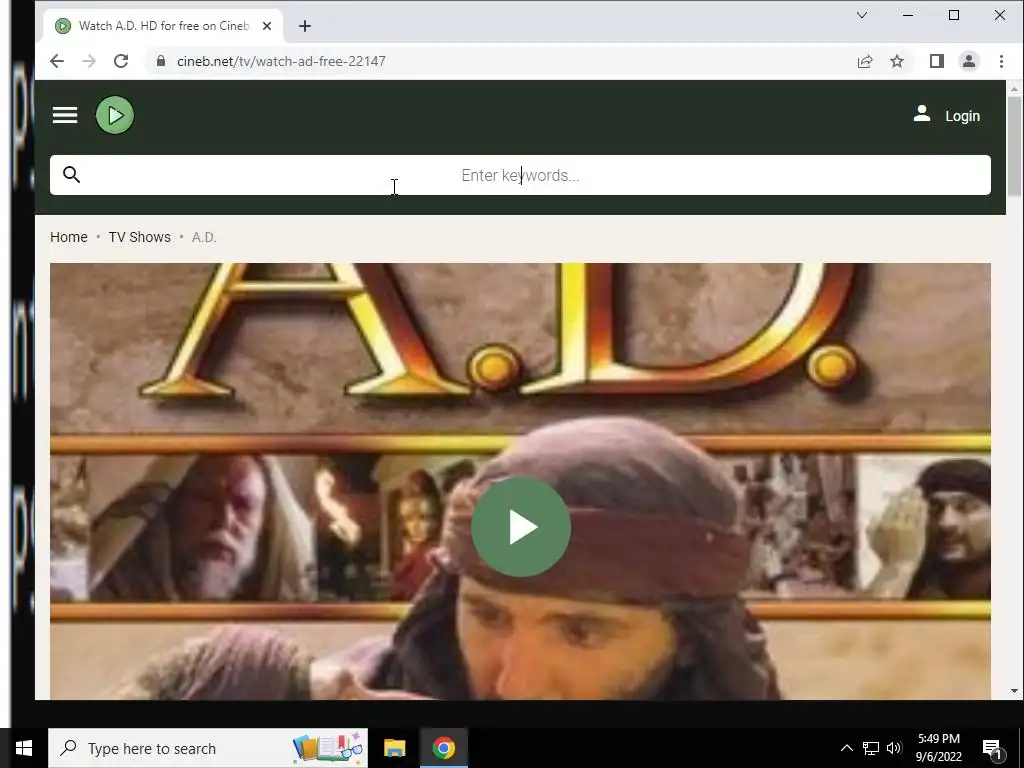This screenshot has height=768, width=1024.
Task: View site info via the lock icon
Action: click(x=161, y=61)
